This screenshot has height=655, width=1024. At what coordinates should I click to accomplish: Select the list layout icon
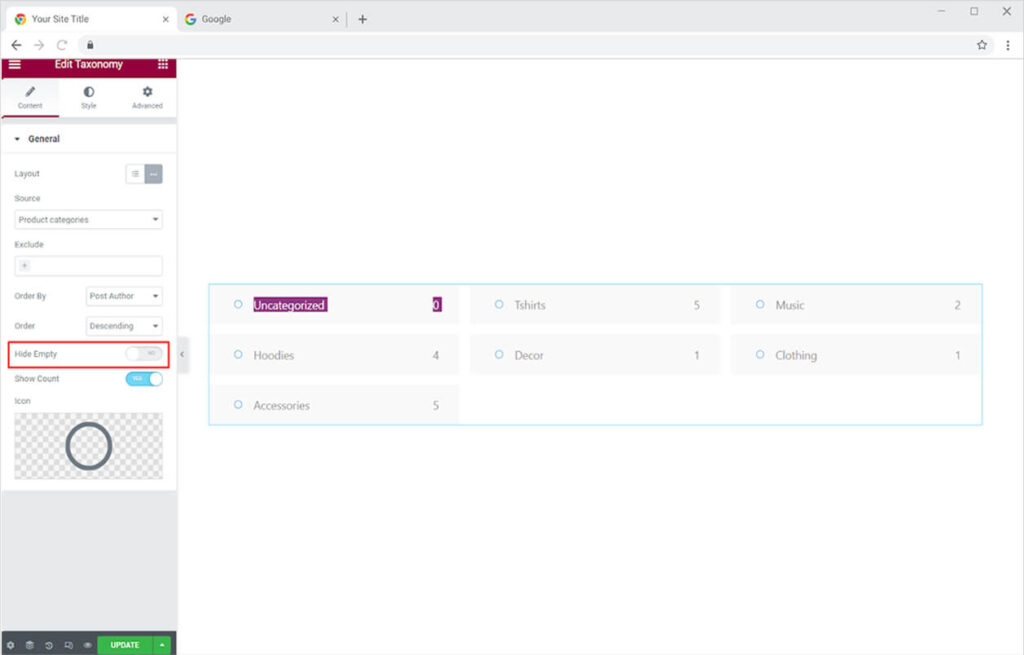(135, 174)
